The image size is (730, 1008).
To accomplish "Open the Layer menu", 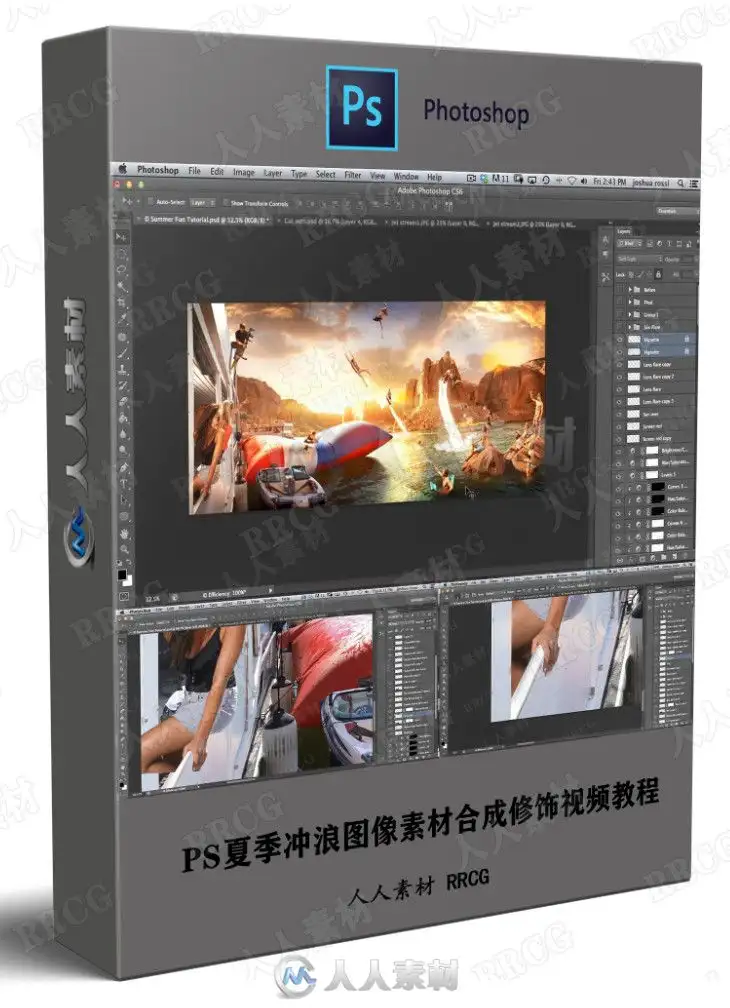I will 272,173.
